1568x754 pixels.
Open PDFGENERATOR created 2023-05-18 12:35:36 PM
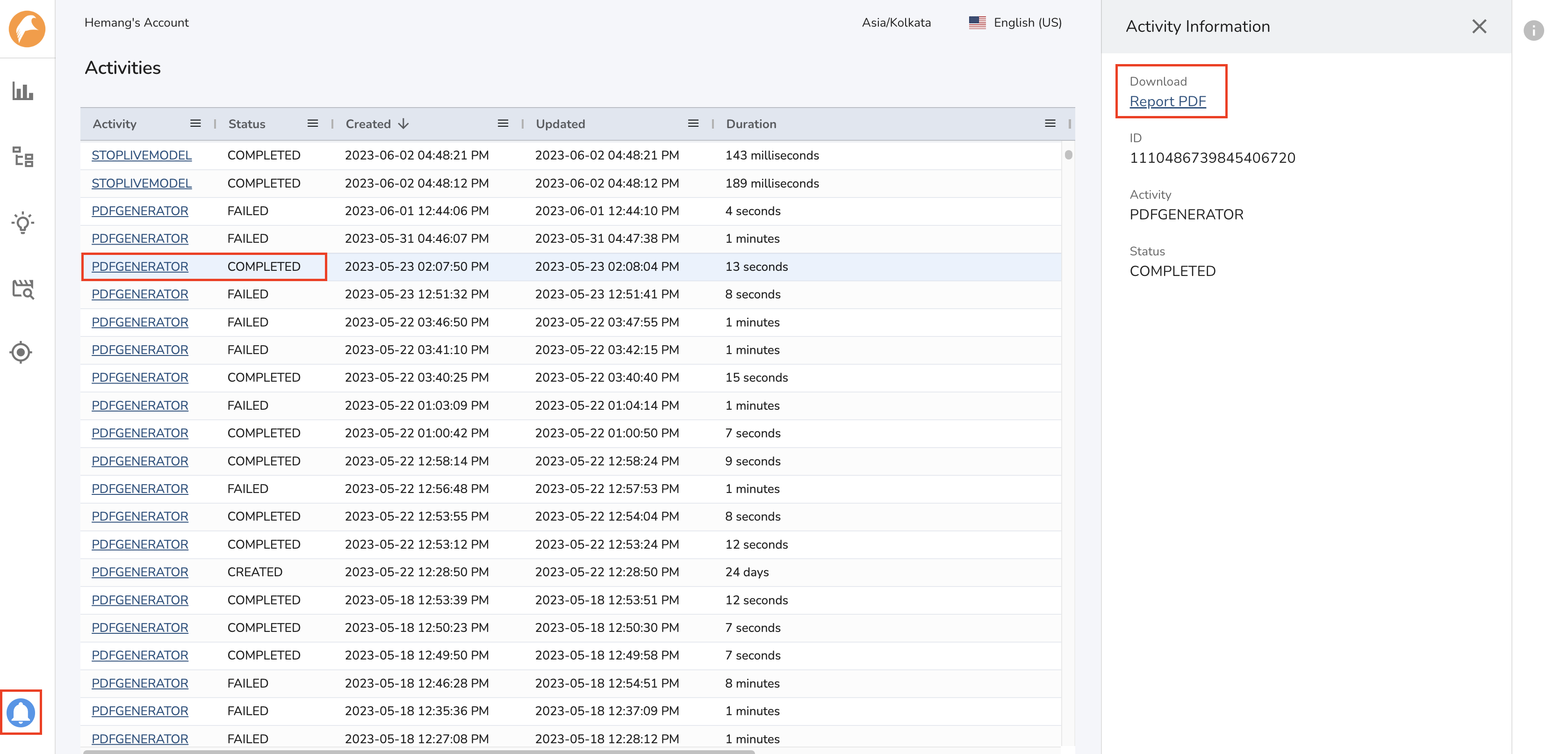coord(139,711)
